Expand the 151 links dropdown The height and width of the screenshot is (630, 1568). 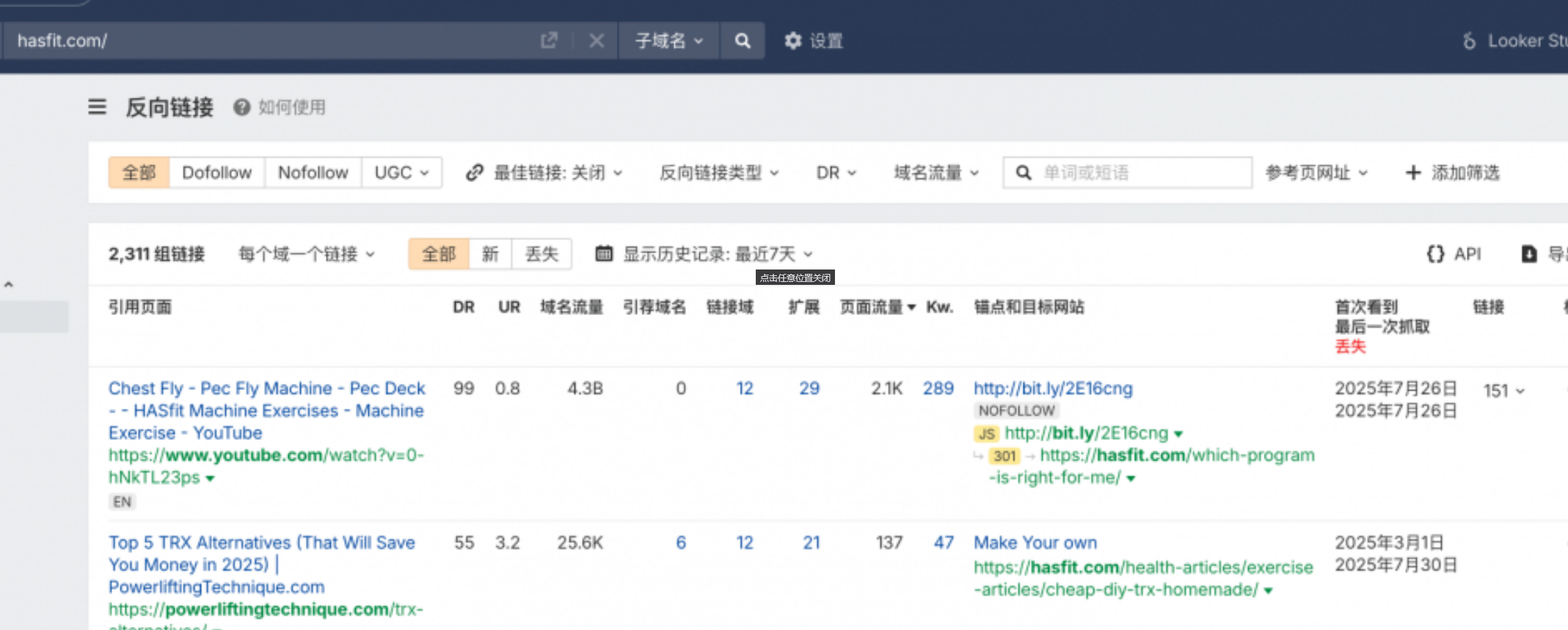(1503, 391)
